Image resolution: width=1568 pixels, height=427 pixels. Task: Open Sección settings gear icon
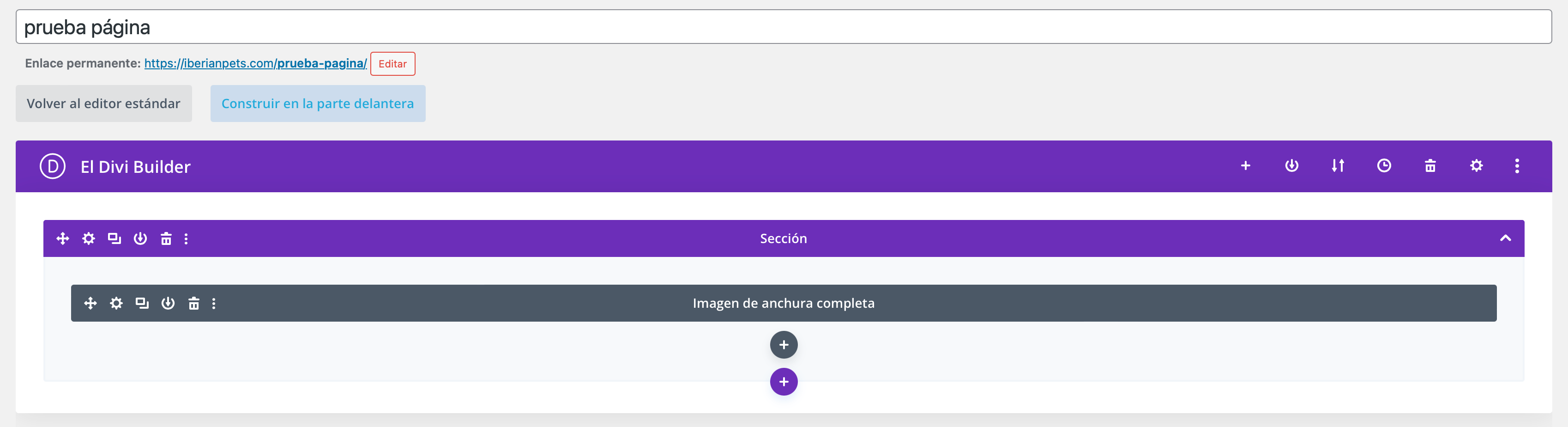click(x=89, y=238)
